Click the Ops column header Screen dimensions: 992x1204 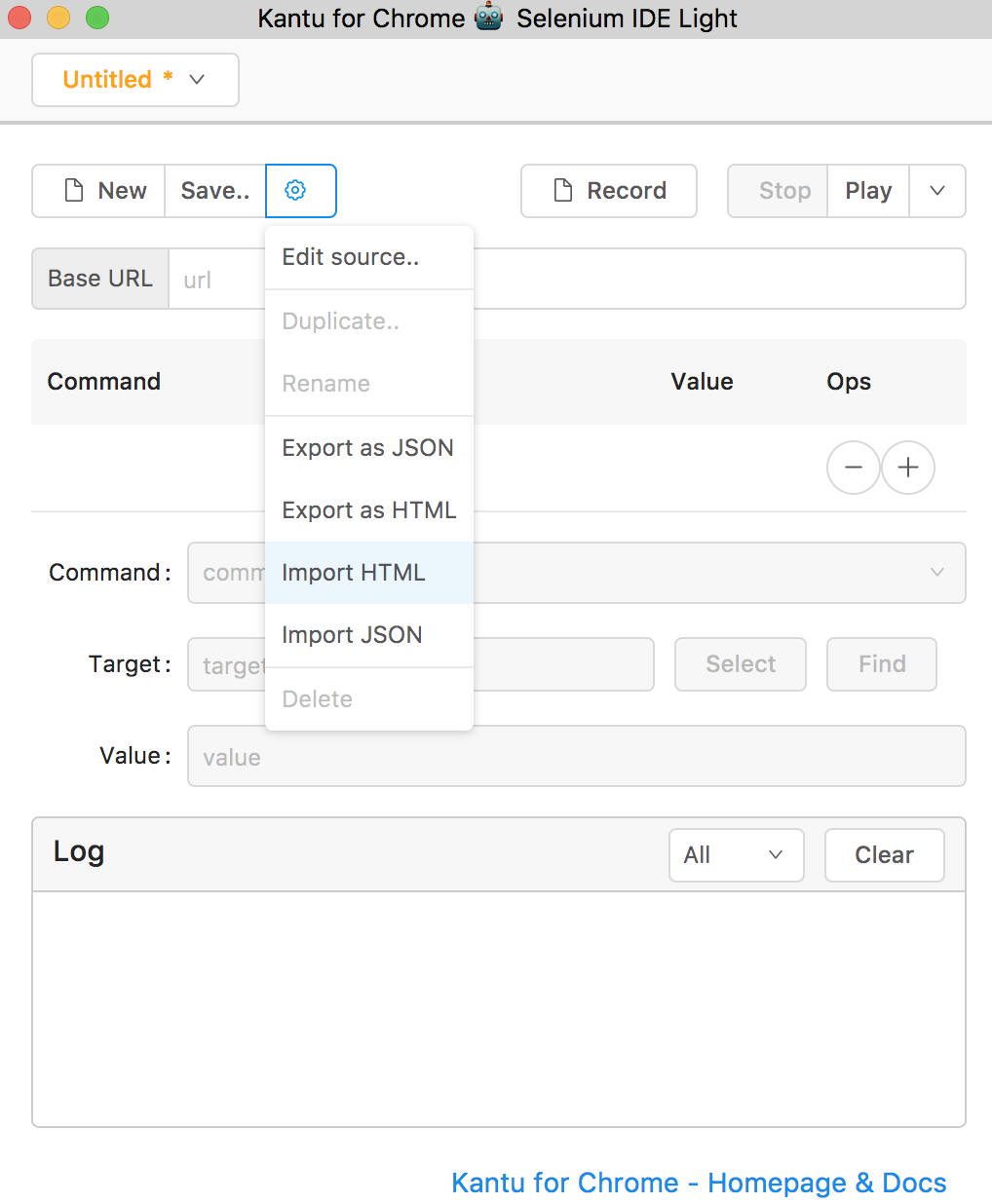pos(849,382)
